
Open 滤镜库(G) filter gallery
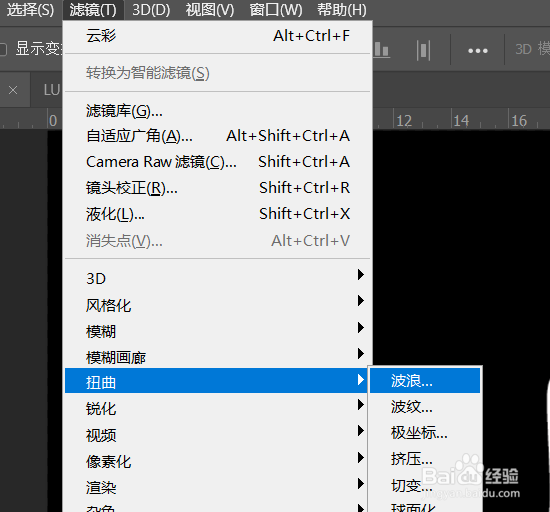(x=217, y=111)
